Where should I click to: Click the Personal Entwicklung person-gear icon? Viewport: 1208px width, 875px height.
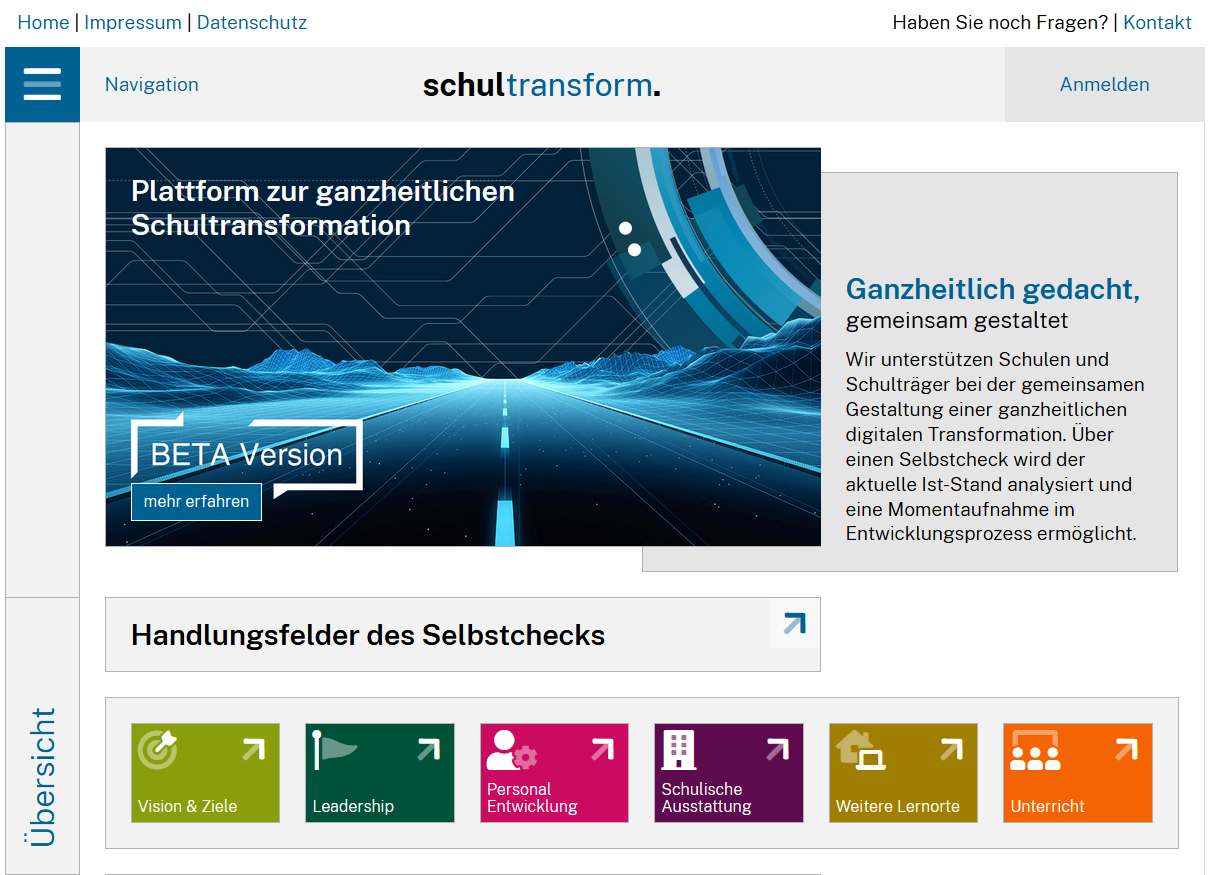tap(510, 750)
